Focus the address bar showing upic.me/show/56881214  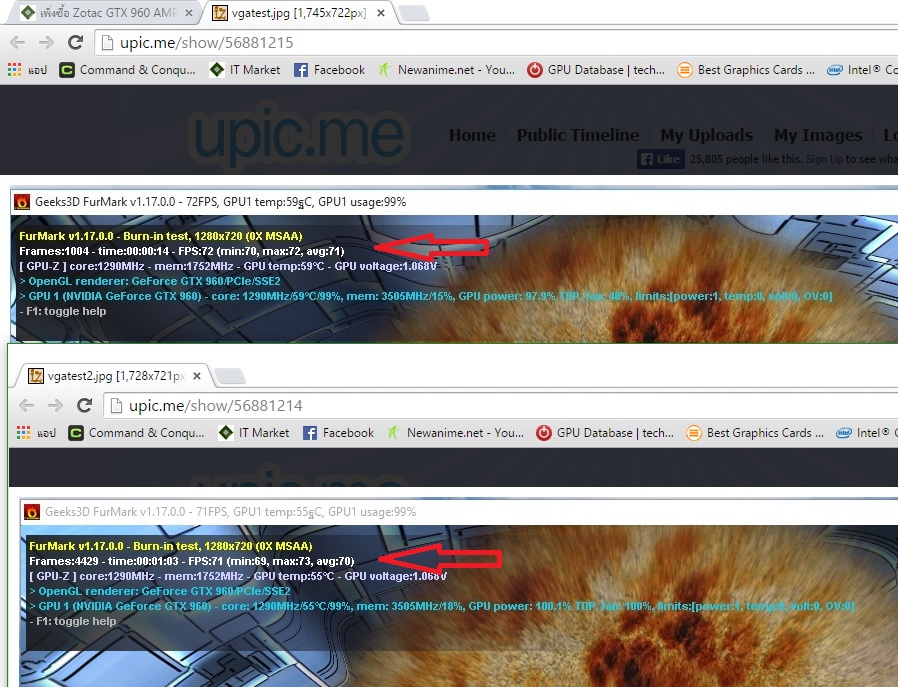coord(501,406)
